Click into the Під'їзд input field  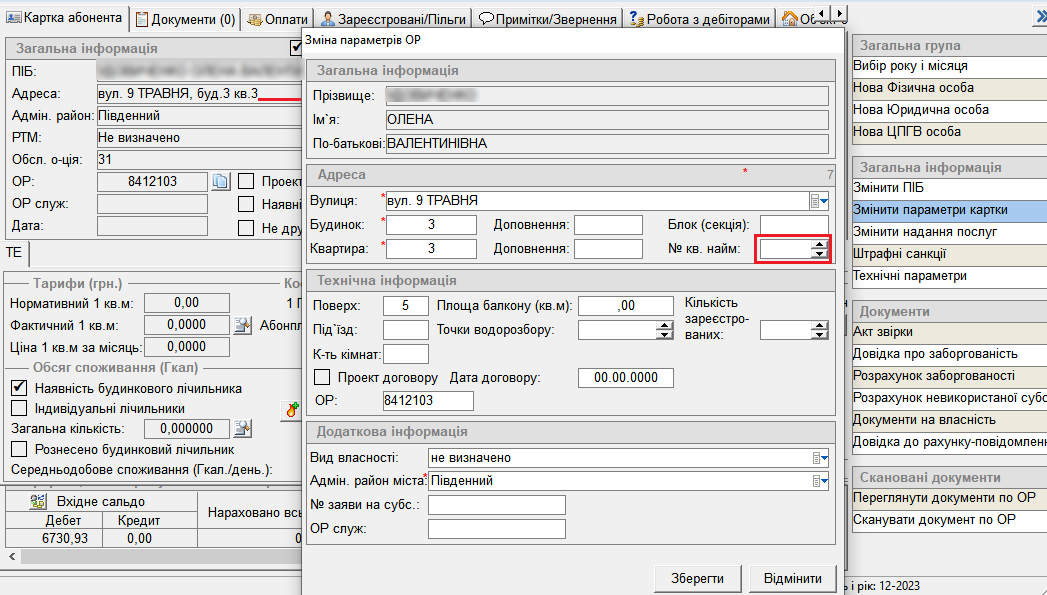point(406,329)
